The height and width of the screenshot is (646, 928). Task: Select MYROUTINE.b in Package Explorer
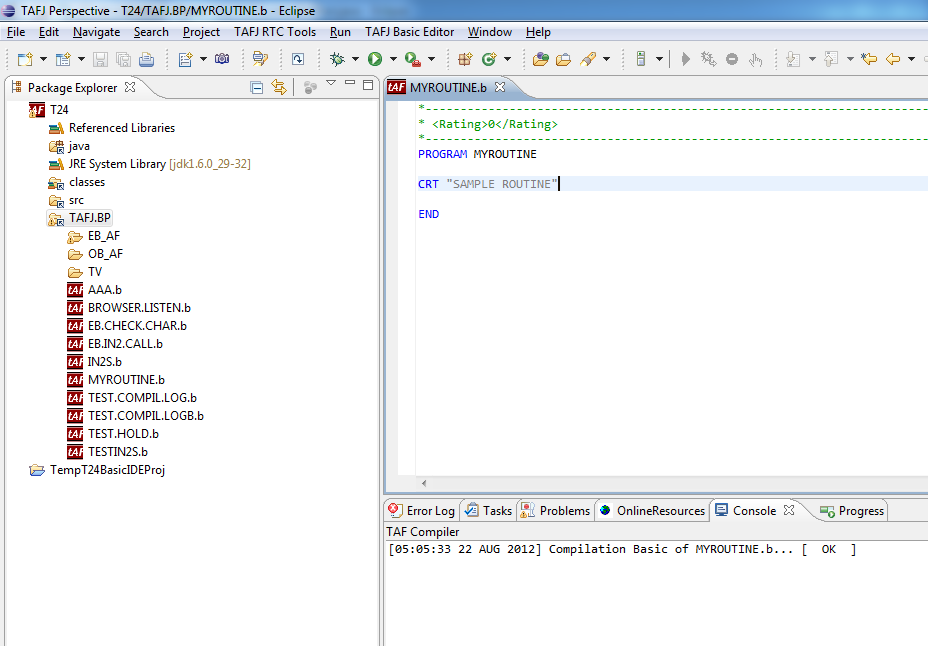126,380
